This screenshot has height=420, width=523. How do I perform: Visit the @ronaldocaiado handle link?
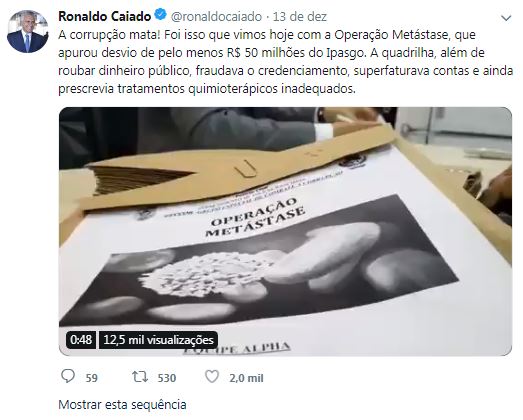point(216,17)
